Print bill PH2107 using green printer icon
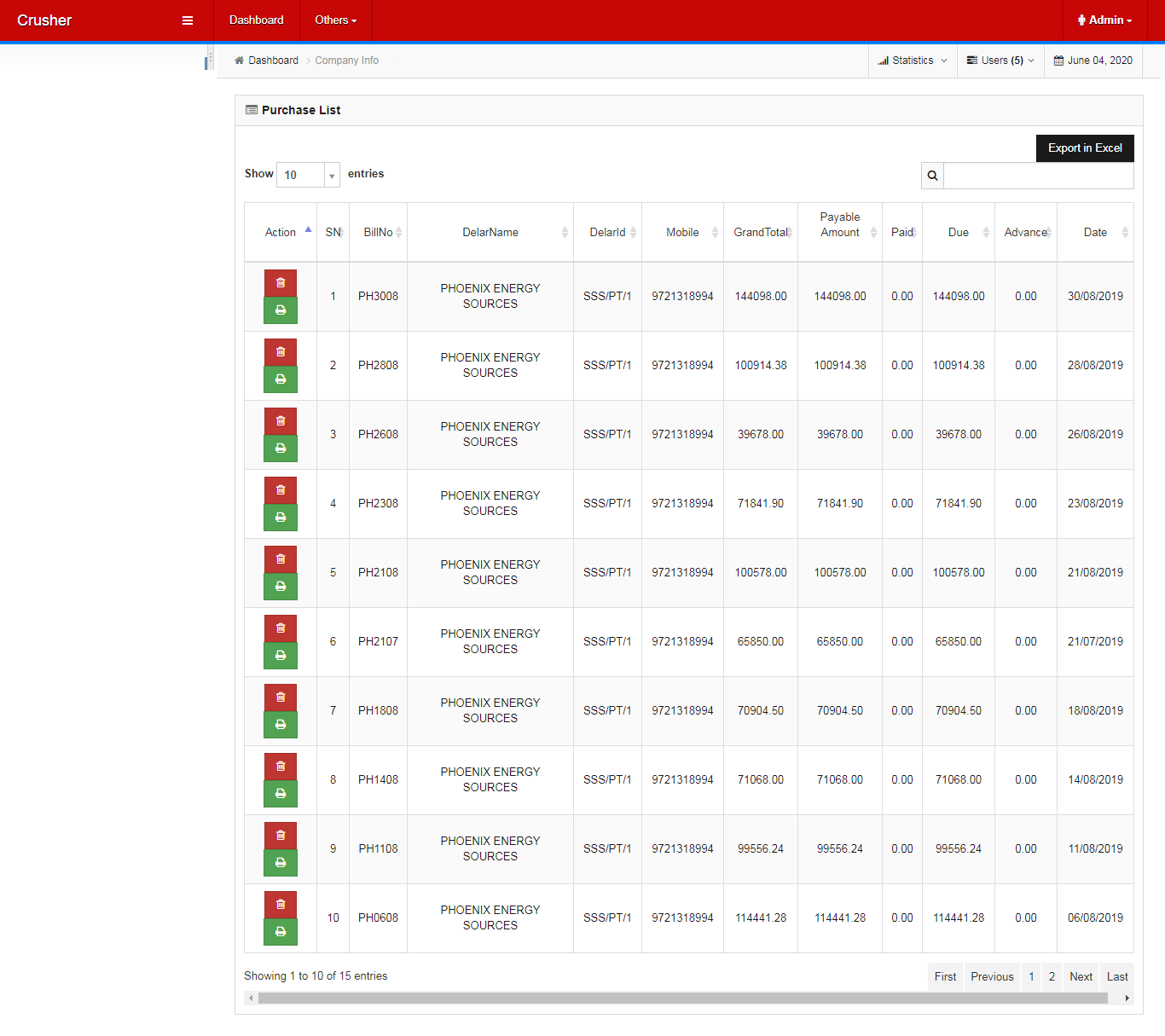The height and width of the screenshot is (1036, 1165). click(x=281, y=656)
